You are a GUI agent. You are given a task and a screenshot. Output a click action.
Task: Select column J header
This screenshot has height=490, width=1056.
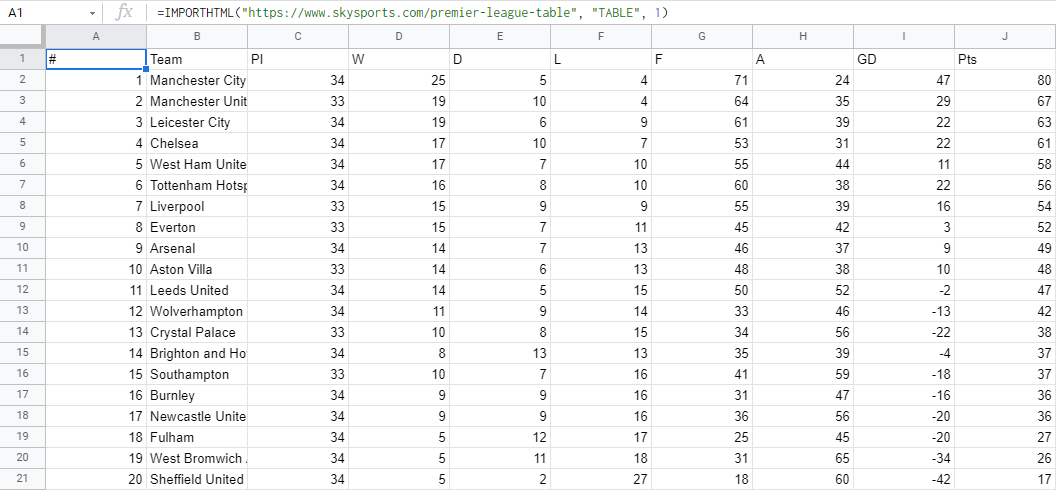point(1005,36)
